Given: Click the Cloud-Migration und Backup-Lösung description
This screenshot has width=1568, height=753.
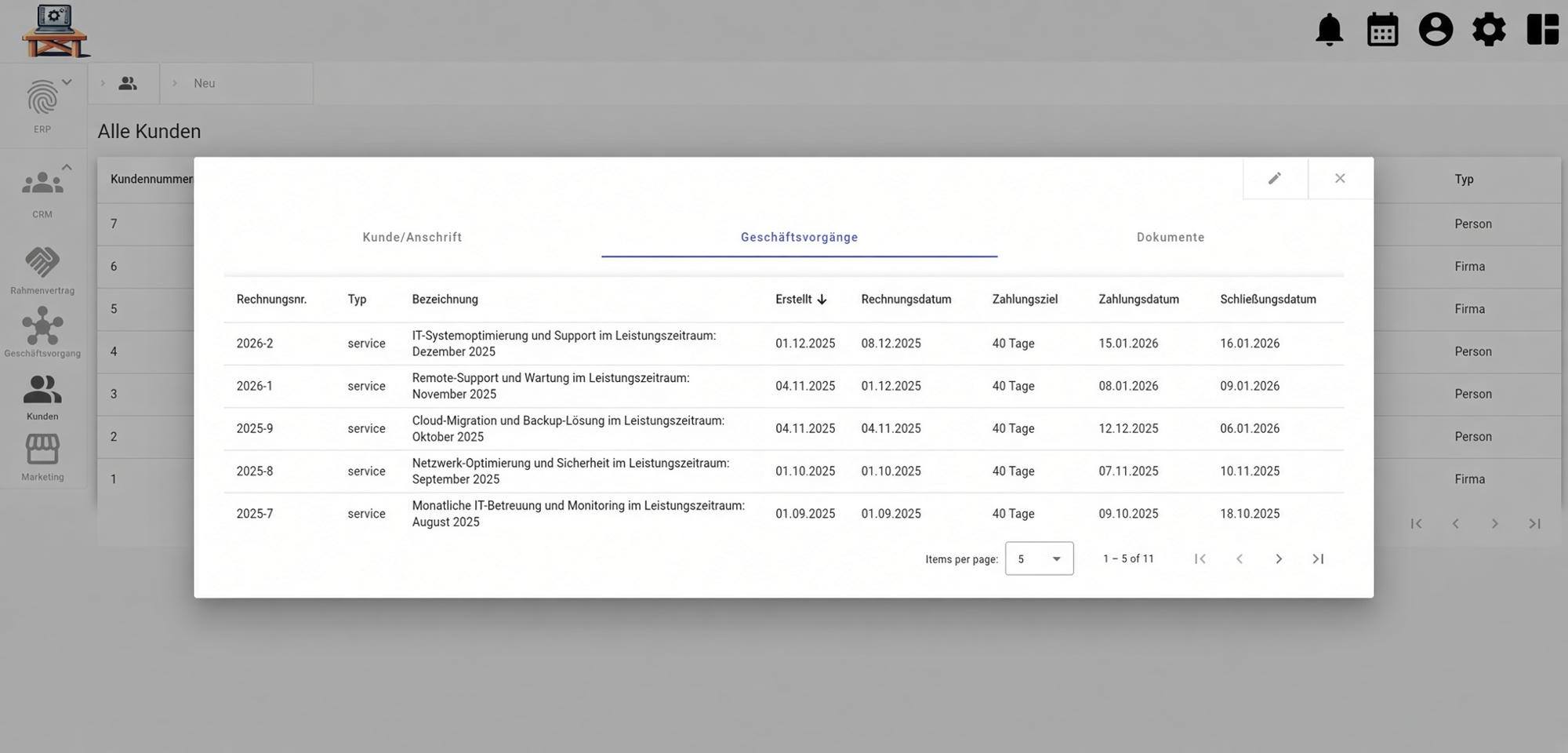Looking at the screenshot, I should pyautogui.click(x=568, y=428).
